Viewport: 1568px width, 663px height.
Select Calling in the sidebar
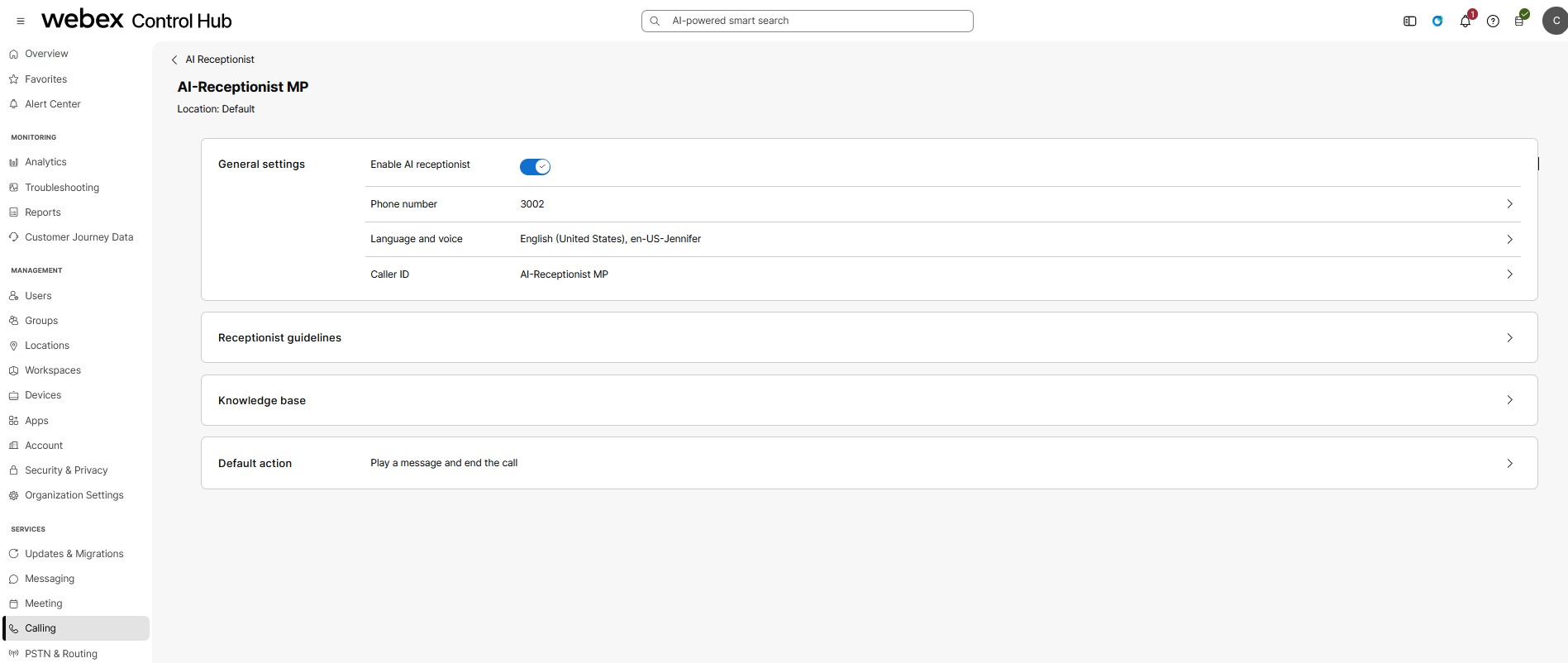point(76,628)
